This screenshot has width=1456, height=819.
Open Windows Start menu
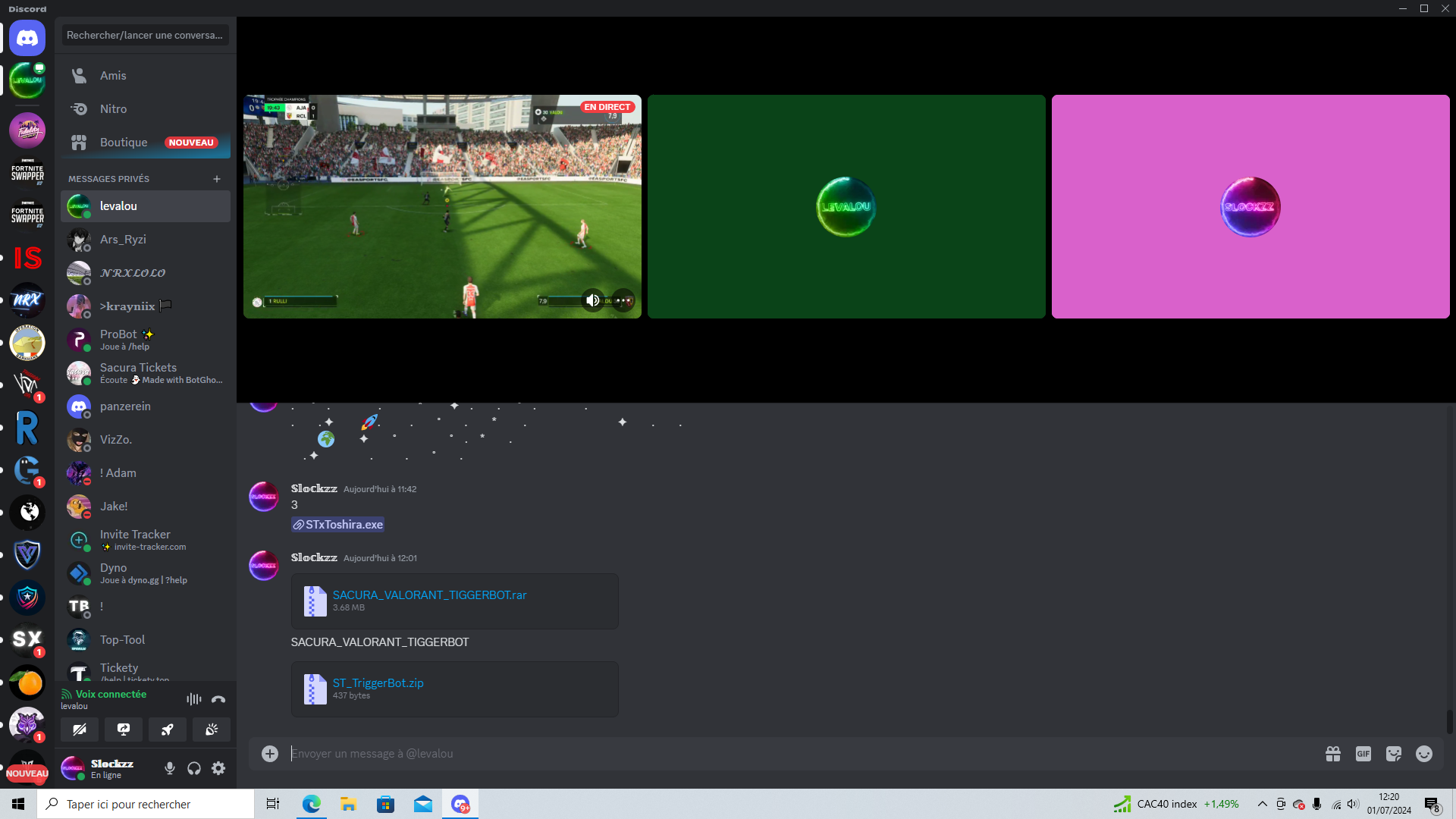click(18, 804)
